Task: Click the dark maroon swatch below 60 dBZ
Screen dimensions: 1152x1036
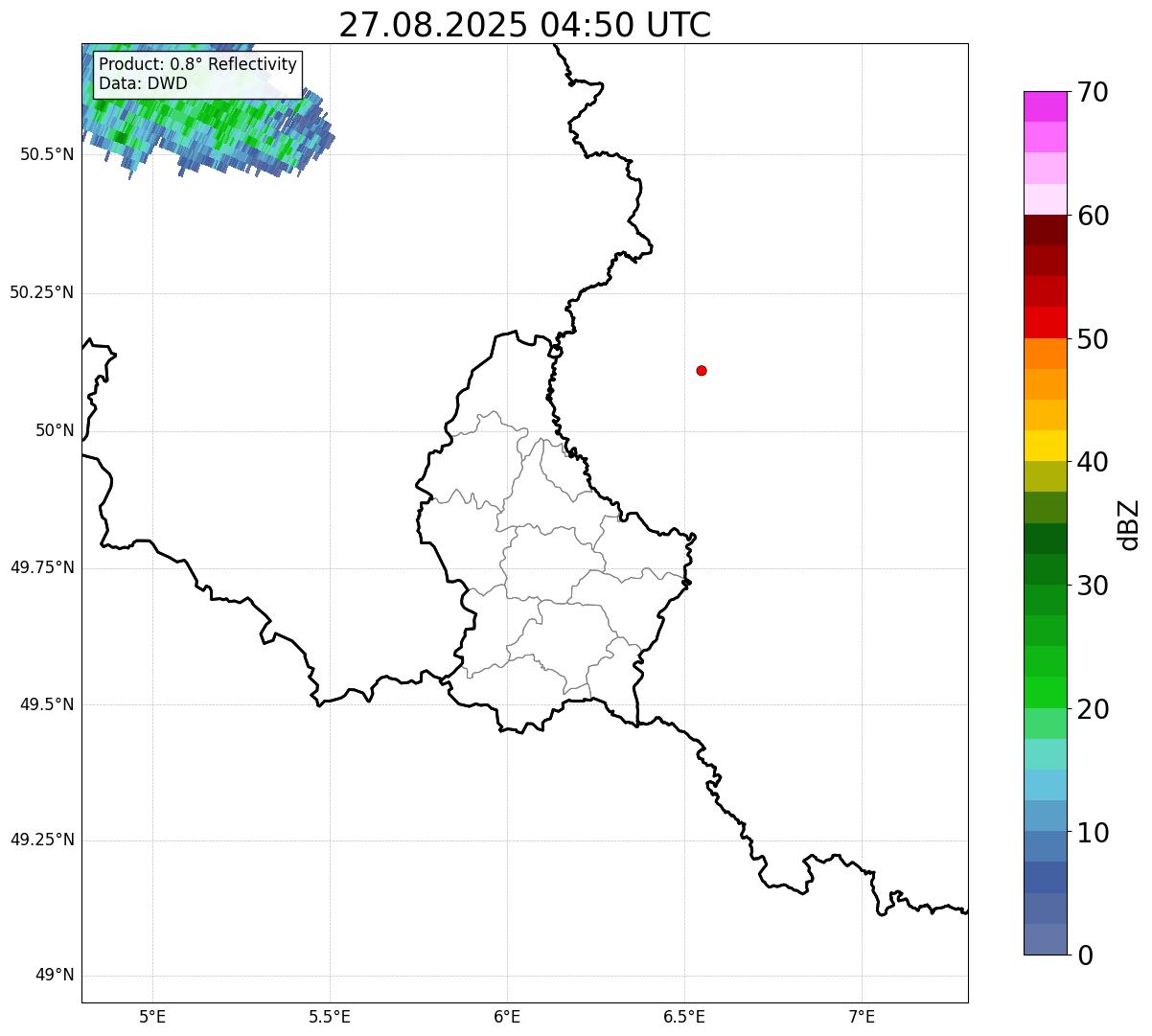Action: (x=1045, y=230)
